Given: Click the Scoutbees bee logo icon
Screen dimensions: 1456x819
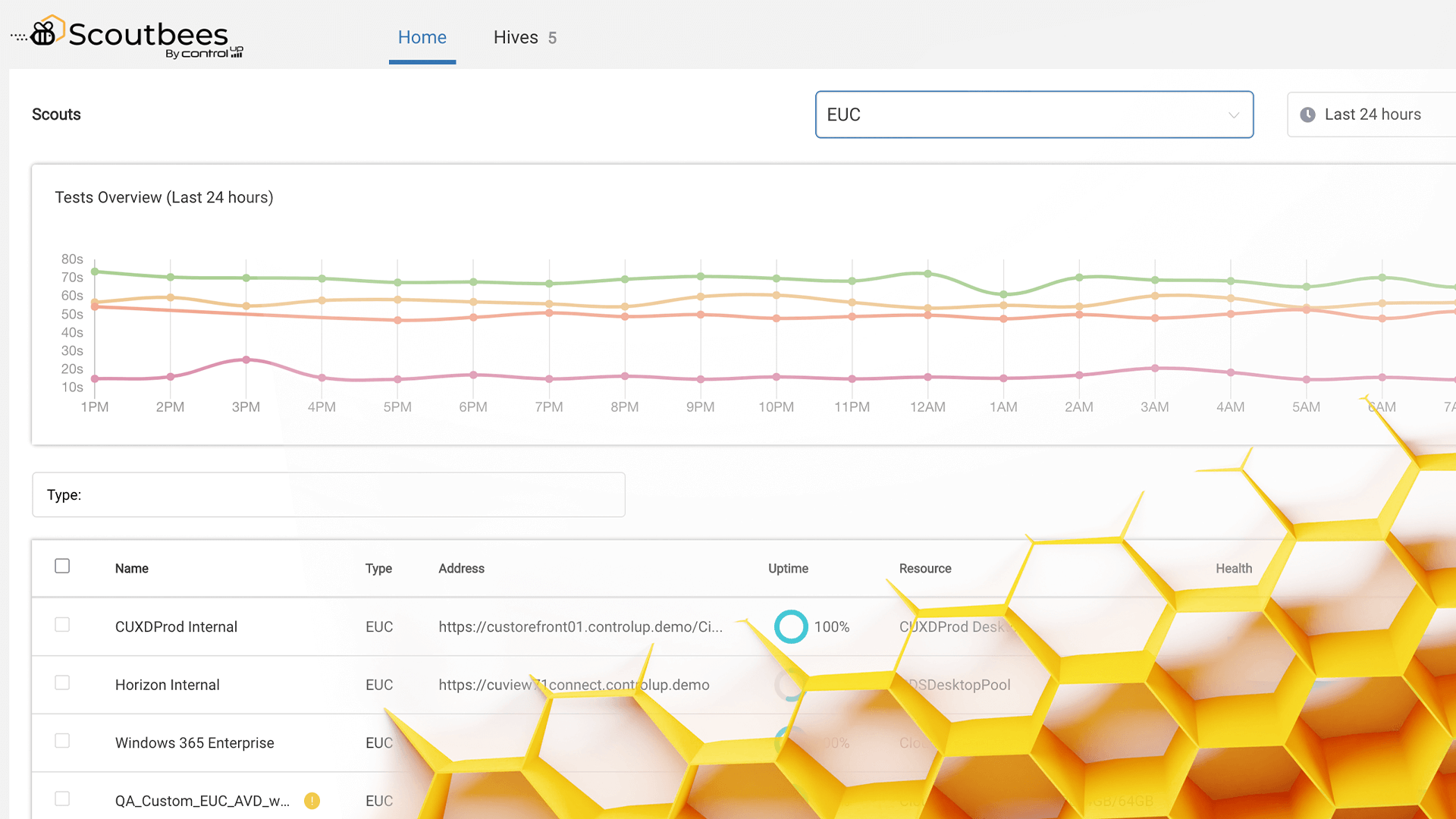Looking at the screenshot, I should (x=44, y=33).
